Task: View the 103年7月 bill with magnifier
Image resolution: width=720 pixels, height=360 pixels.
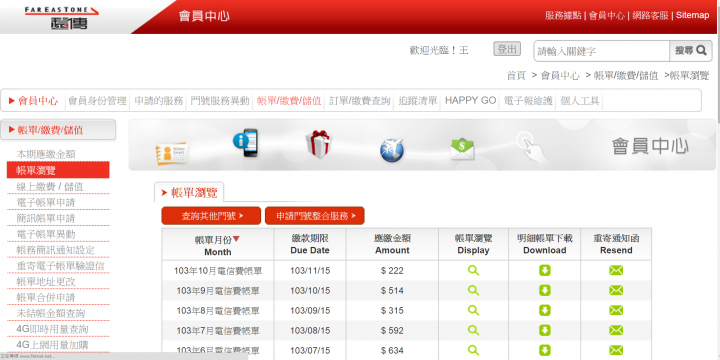Action: [x=473, y=330]
